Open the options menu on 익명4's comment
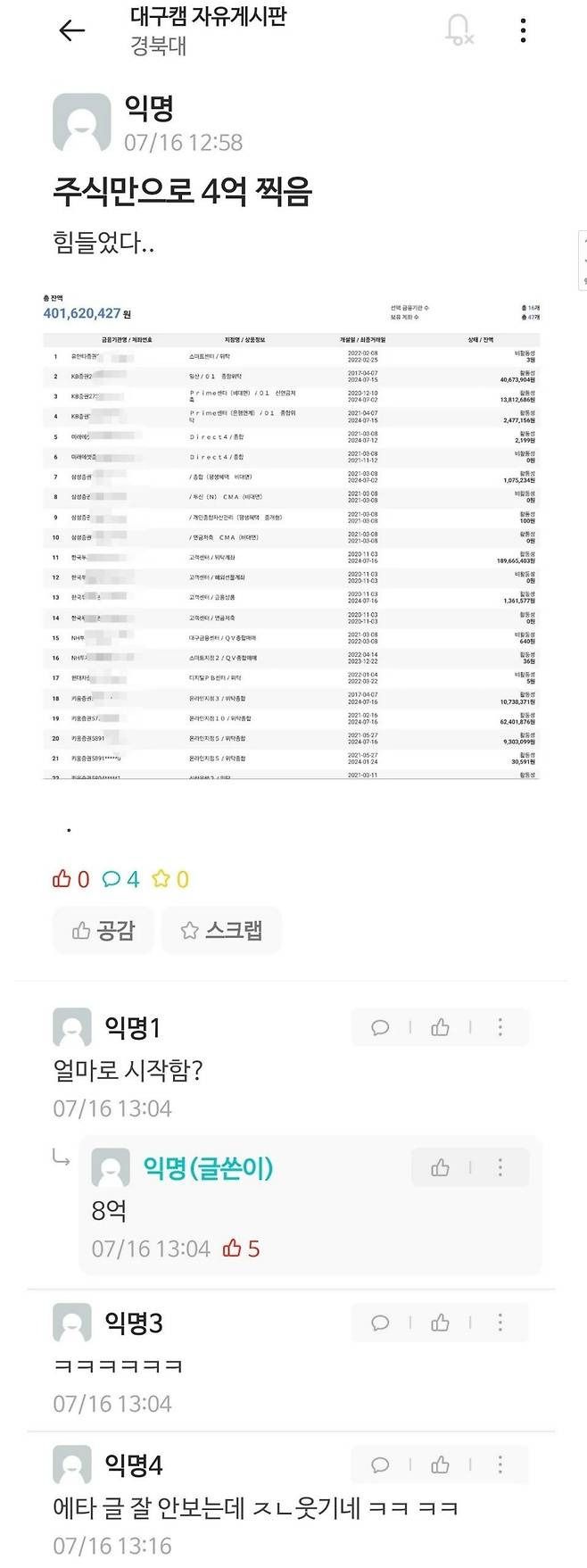 point(498,1465)
